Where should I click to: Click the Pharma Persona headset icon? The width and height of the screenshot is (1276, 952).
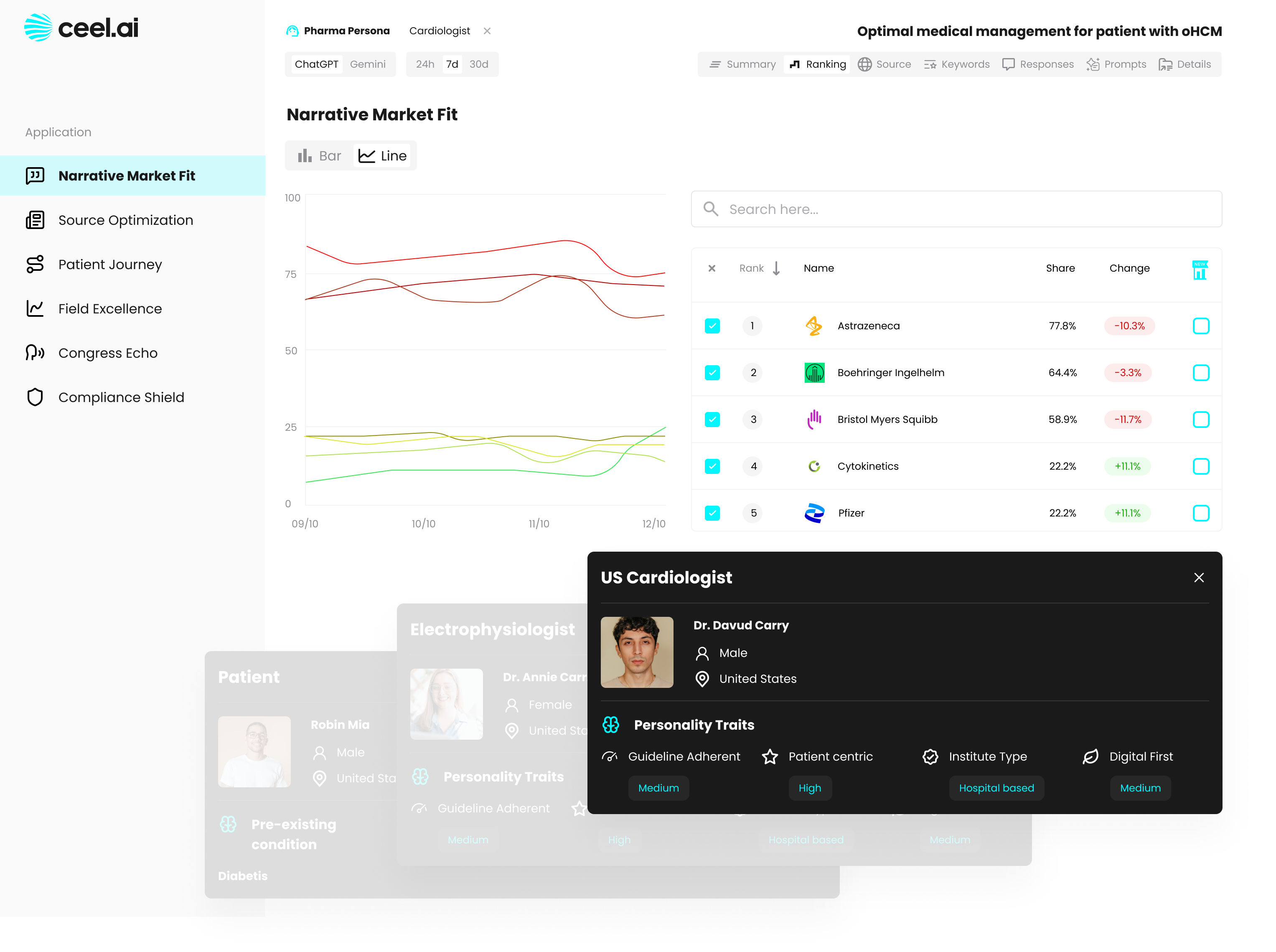tap(292, 31)
